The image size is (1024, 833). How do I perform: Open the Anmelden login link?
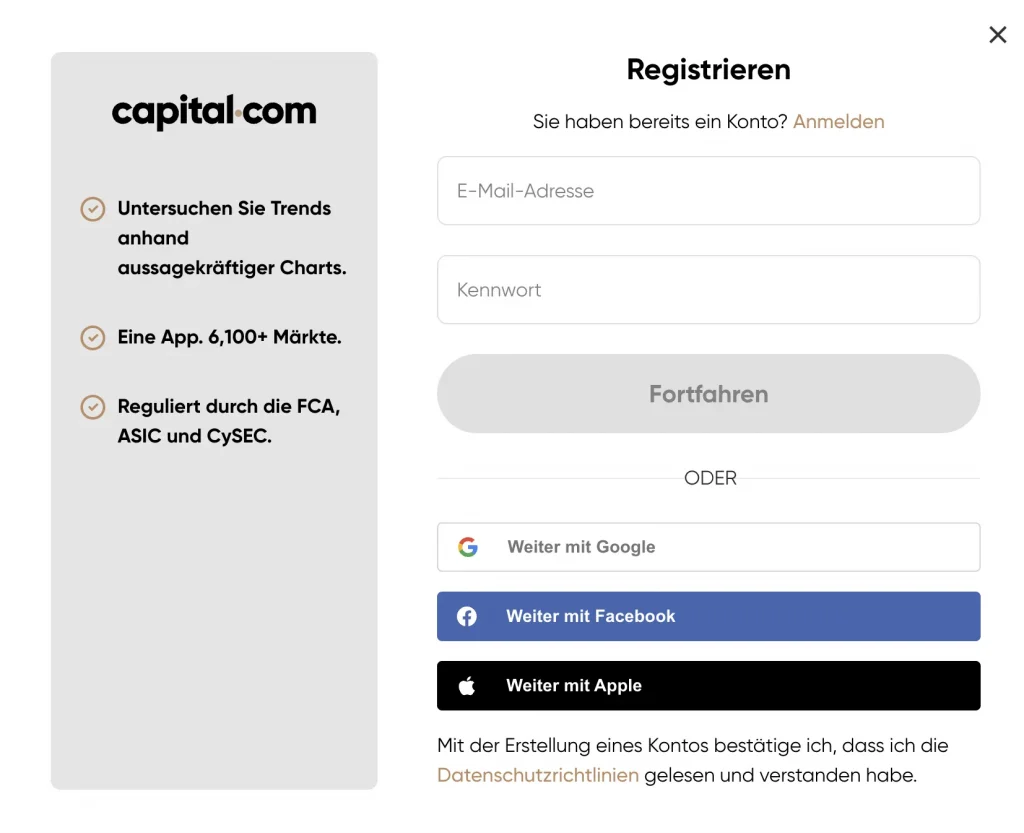click(x=838, y=122)
